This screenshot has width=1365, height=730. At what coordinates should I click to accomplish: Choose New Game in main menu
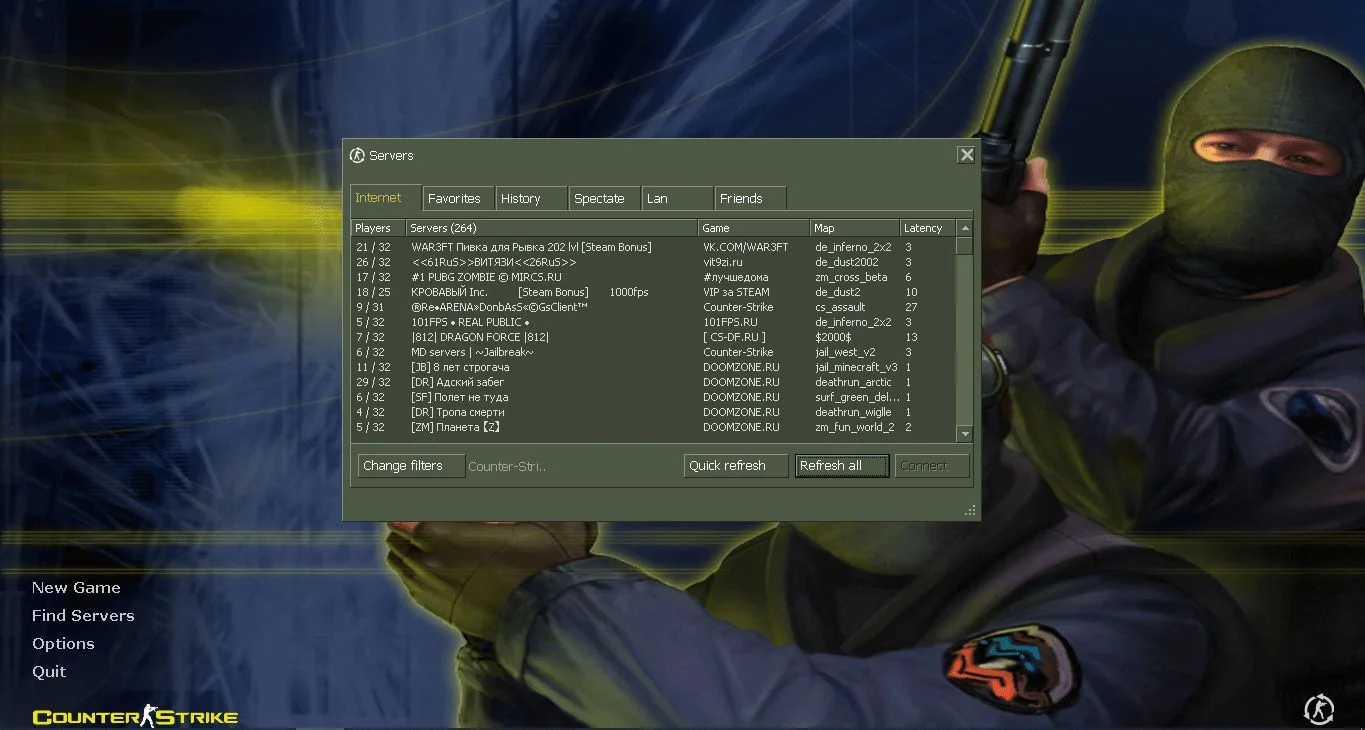(76, 588)
